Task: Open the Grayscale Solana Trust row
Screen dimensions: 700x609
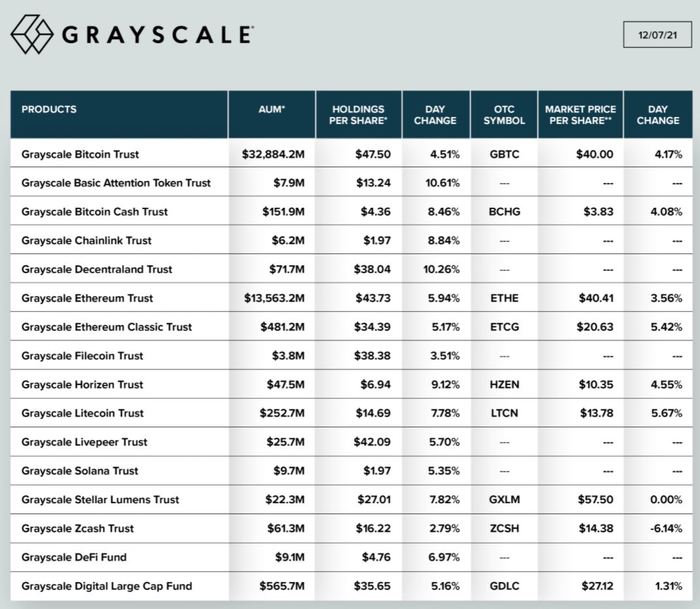Action: click(80, 470)
